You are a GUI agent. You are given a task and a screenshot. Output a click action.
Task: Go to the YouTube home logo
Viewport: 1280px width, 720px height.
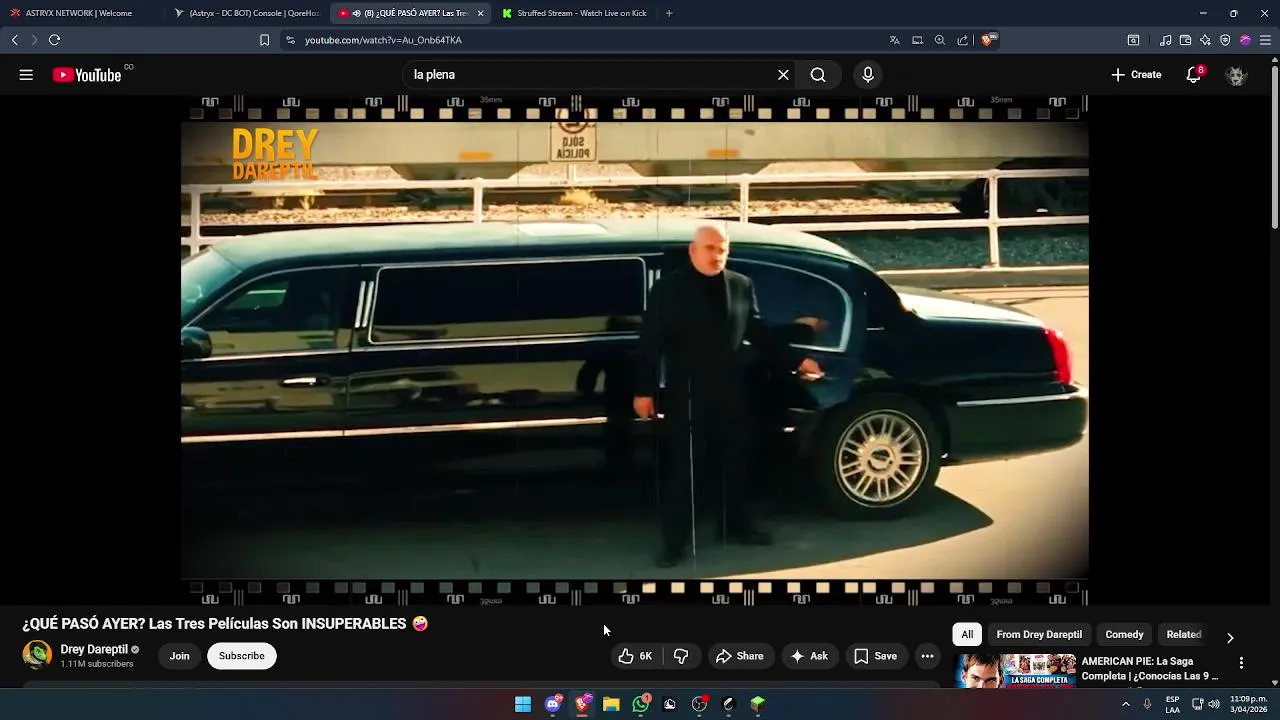coord(87,75)
